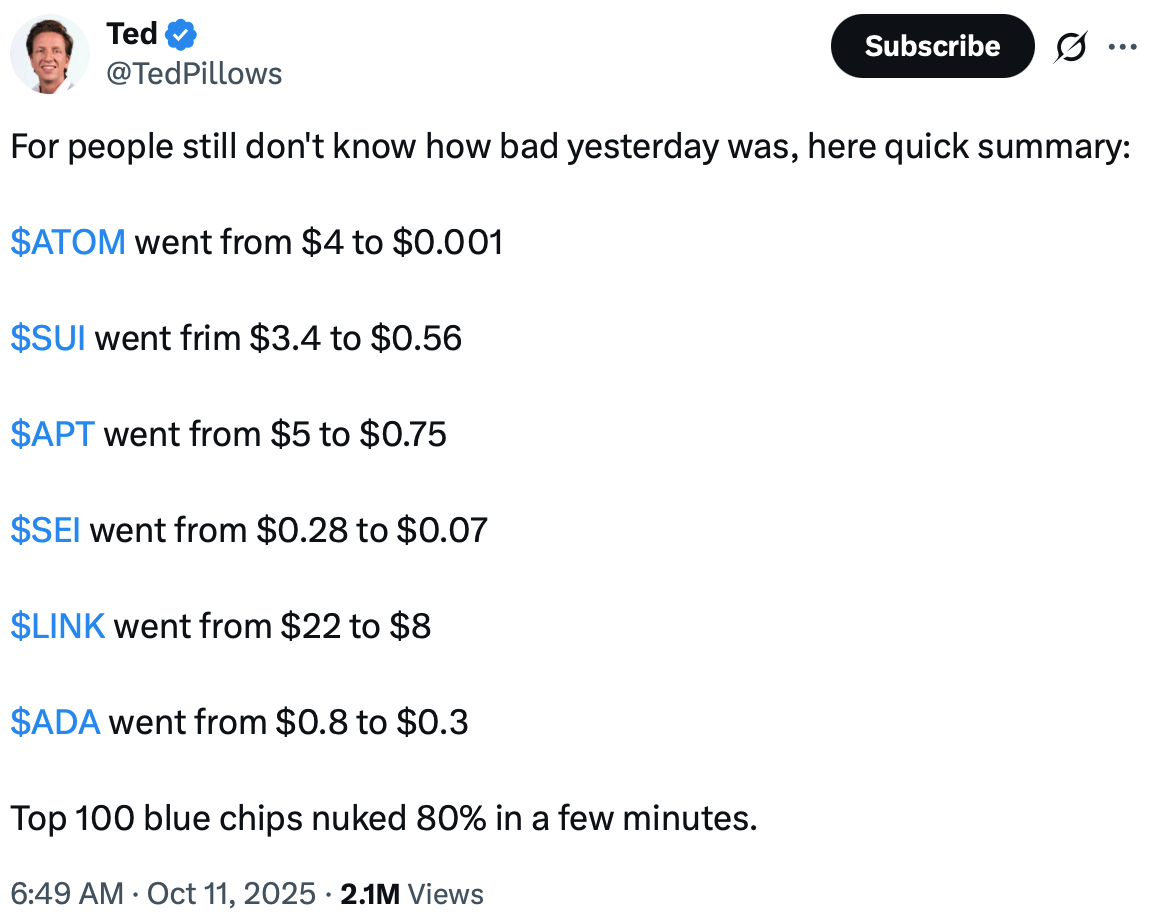Click the 'Top 100 blue chips' closing line
This screenshot has height=916, width=1156.
coord(384,819)
